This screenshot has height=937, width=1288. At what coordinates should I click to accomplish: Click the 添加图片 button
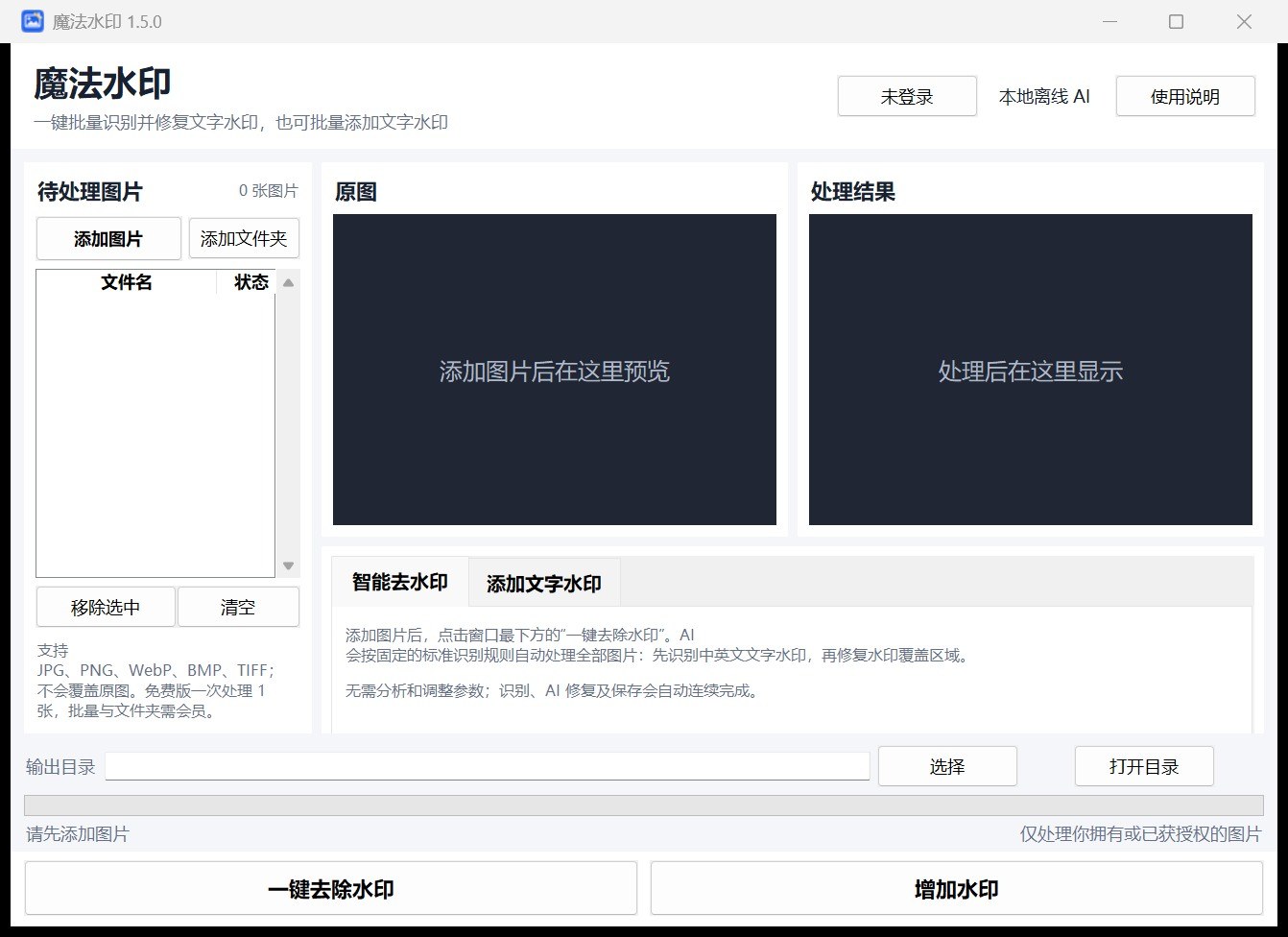[x=108, y=239]
